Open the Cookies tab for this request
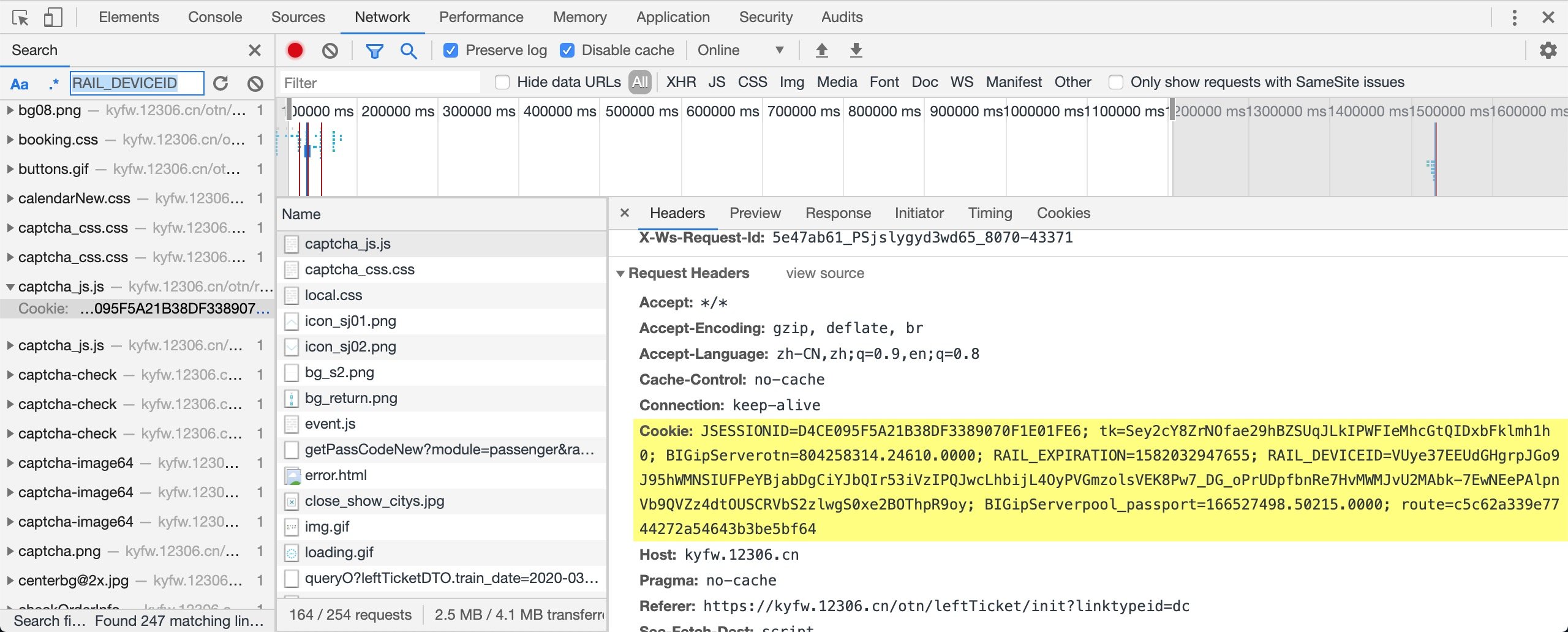This screenshot has width=1568, height=632. pyautogui.click(x=1063, y=213)
